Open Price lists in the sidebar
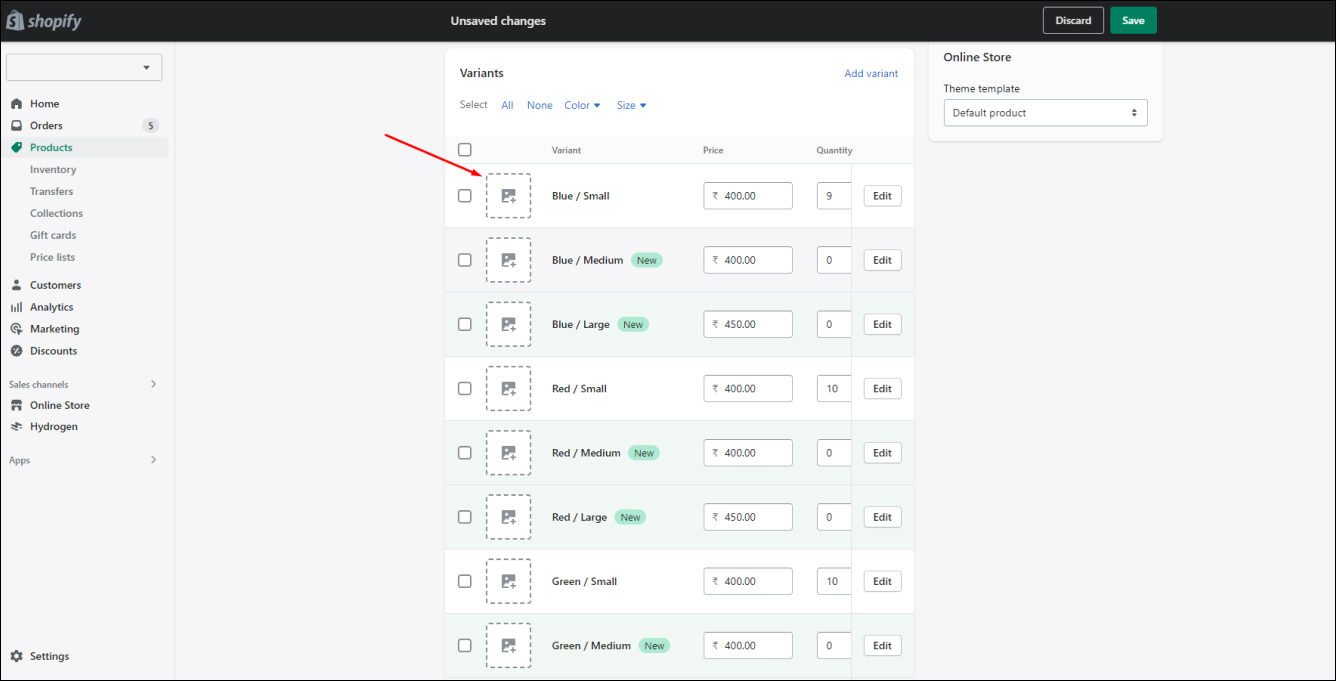The image size is (1336, 681). [x=52, y=258]
